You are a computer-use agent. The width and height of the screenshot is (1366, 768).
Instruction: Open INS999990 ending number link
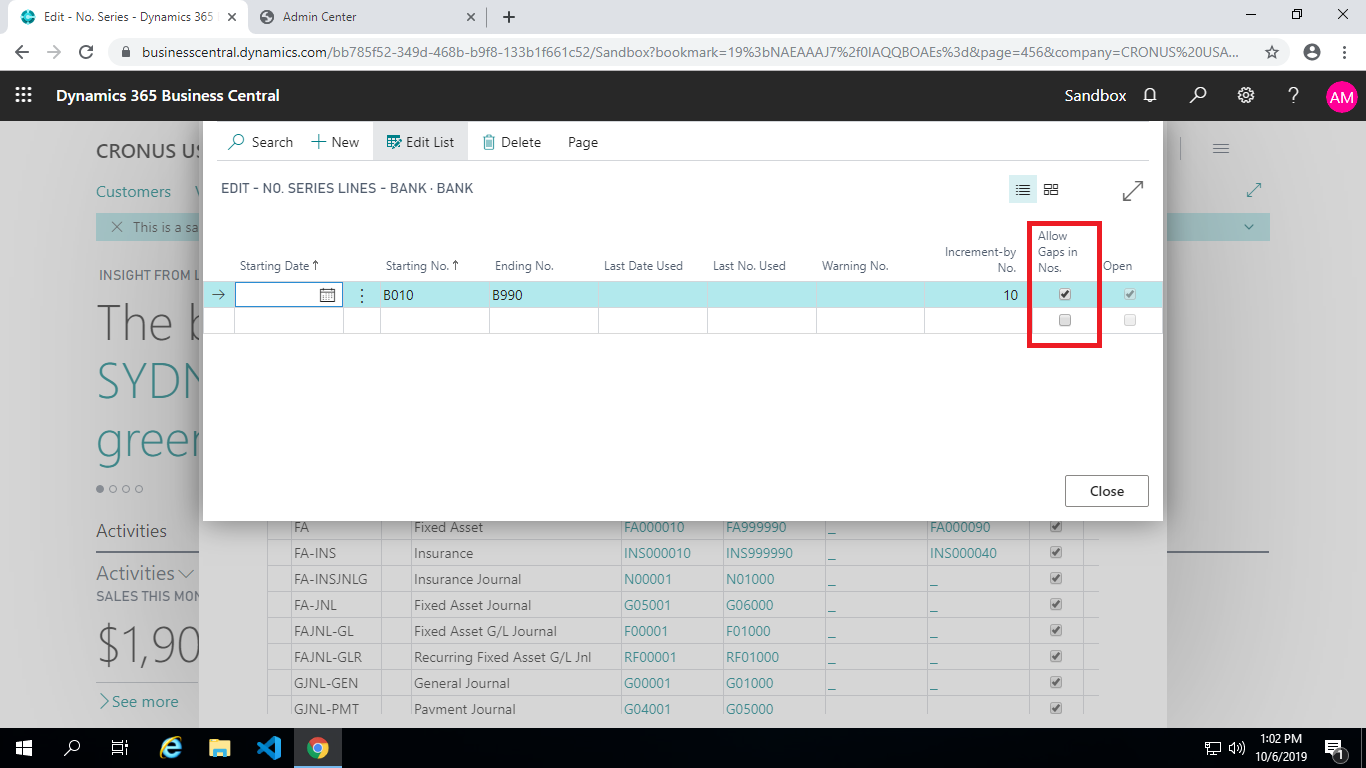coord(760,553)
